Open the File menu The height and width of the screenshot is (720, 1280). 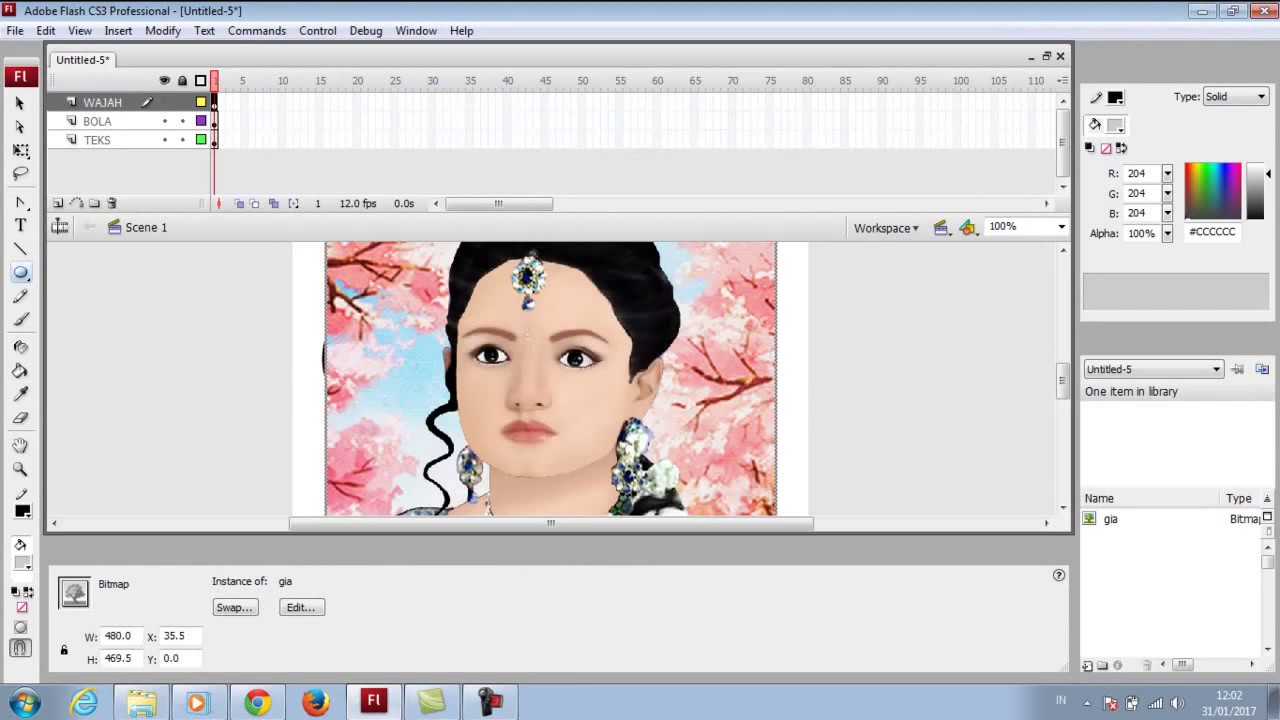tap(15, 31)
